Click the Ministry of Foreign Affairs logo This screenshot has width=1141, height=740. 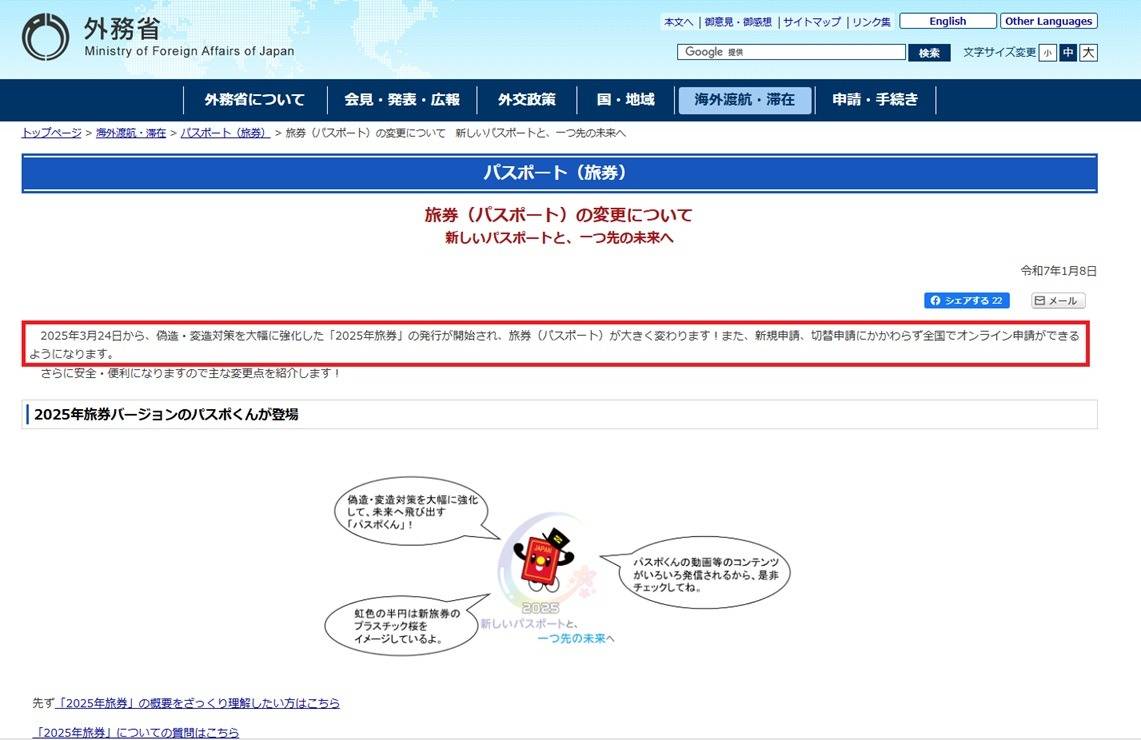158,37
